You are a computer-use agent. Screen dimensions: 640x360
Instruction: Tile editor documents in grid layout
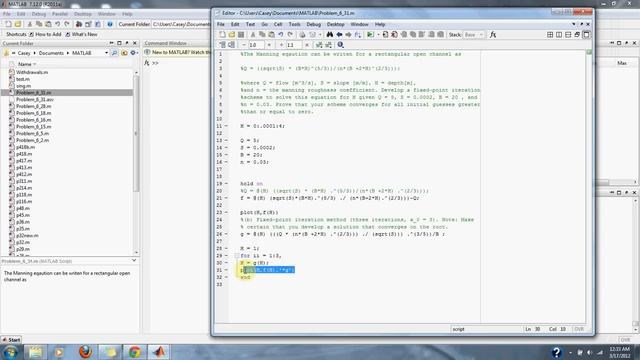click(x=550, y=35)
